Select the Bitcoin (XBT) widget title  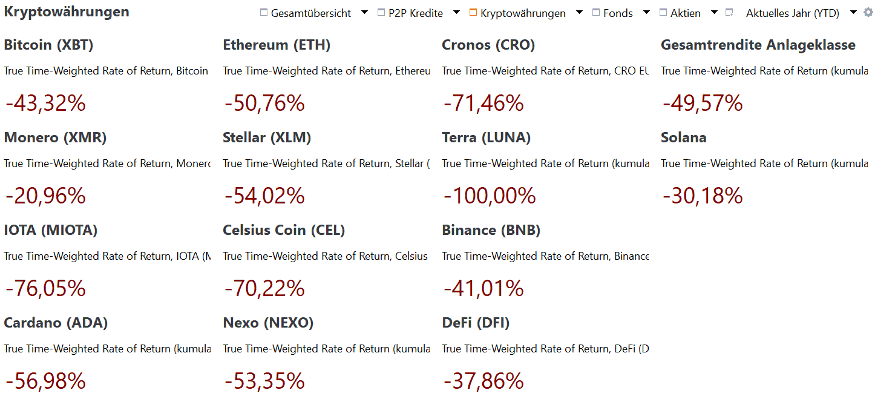(x=49, y=45)
